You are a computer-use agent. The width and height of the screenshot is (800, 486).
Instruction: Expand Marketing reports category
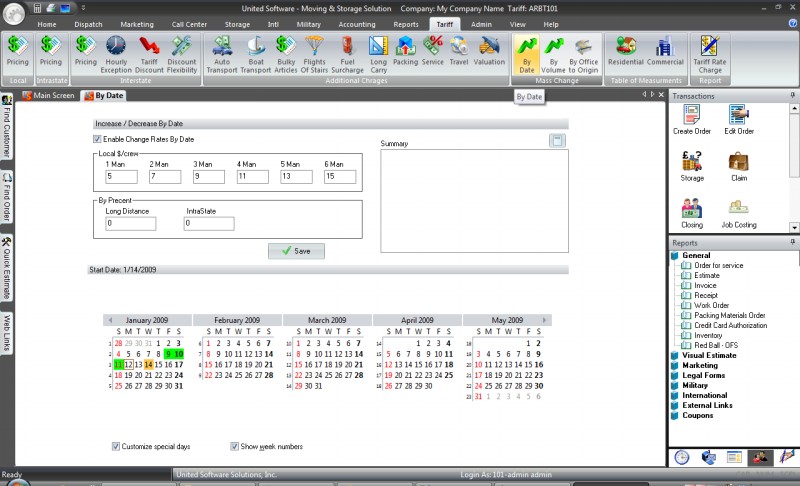point(699,366)
